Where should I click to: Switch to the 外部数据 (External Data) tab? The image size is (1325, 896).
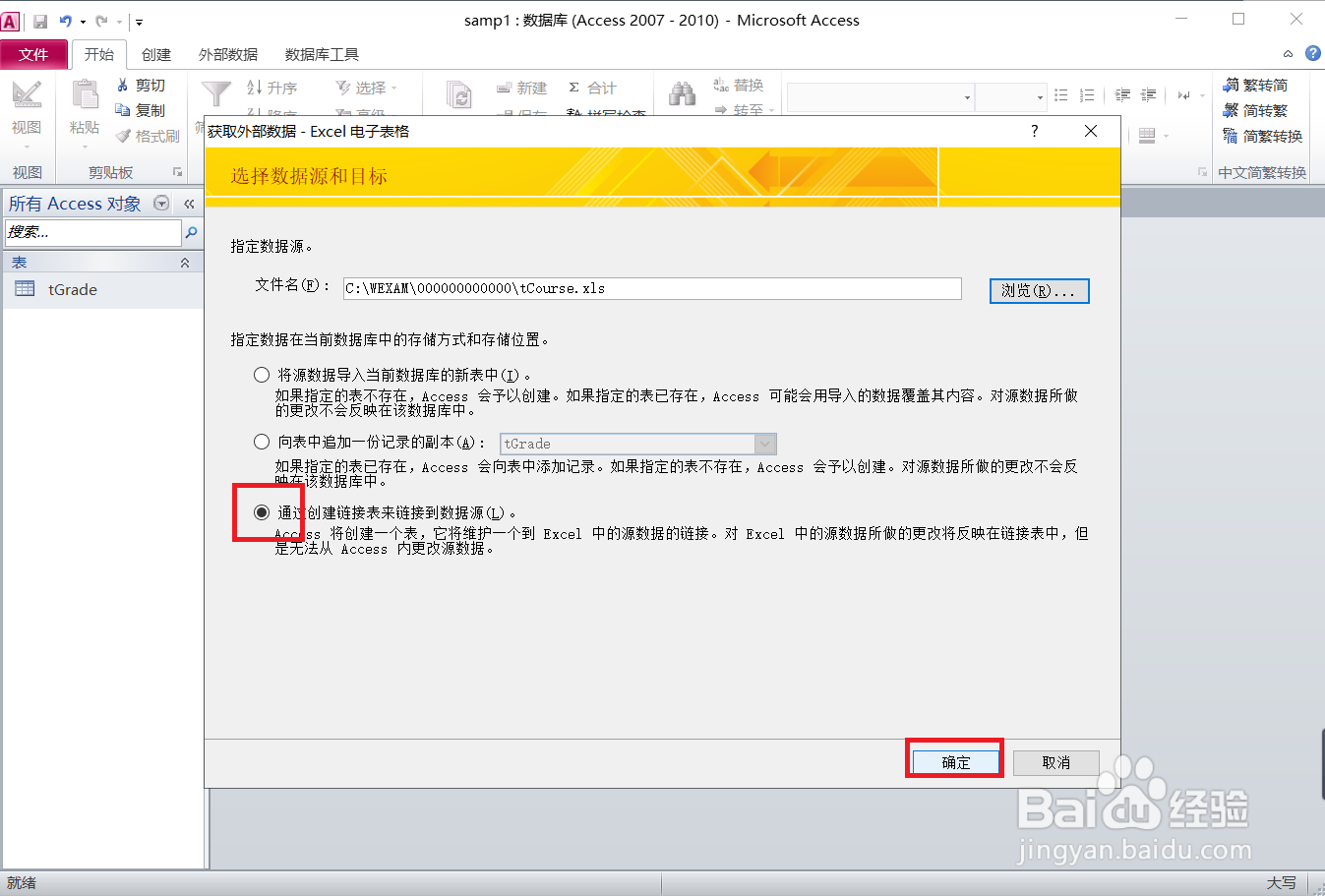click(x=228, y=54)
